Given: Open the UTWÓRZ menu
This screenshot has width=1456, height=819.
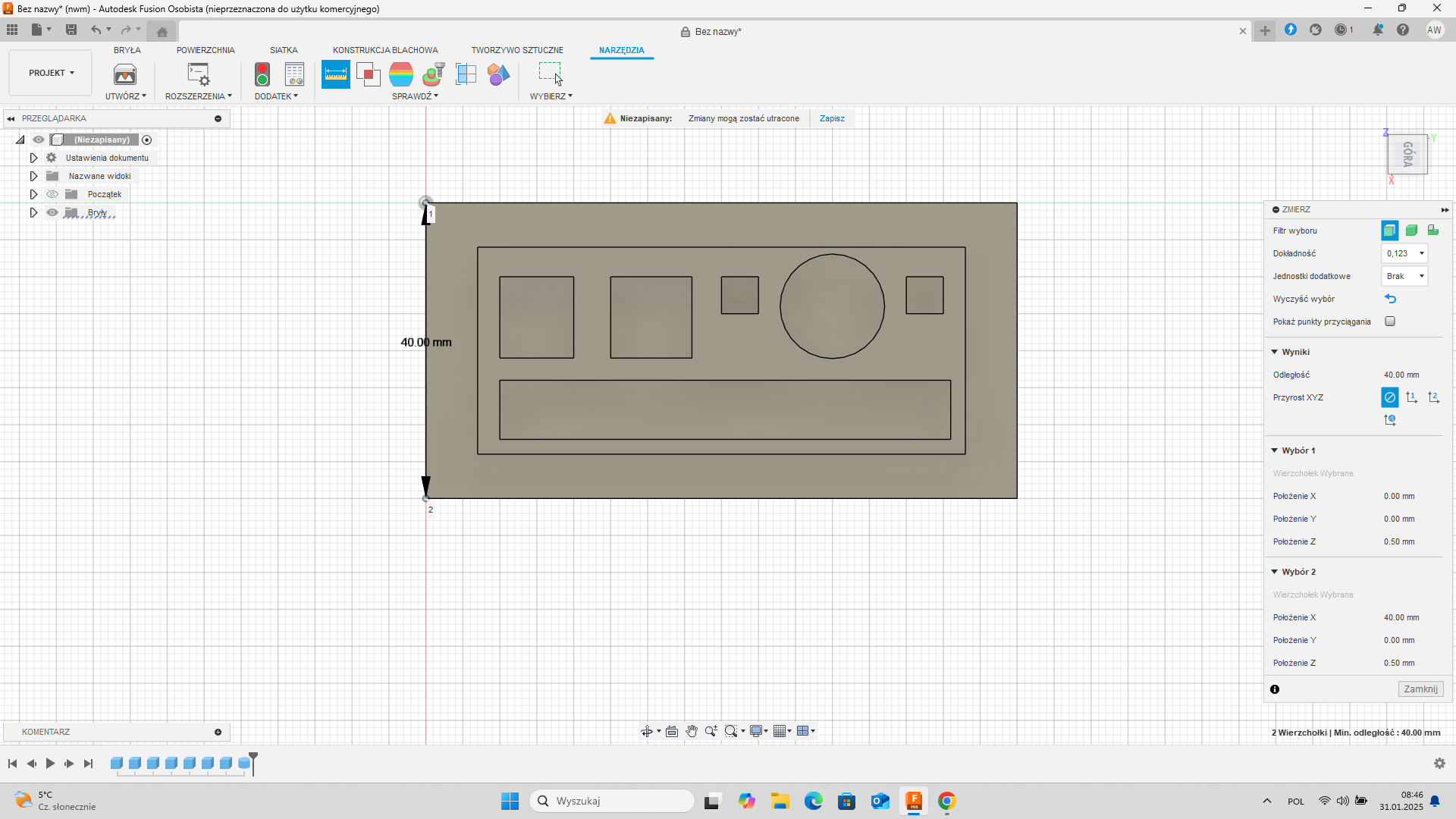Looking at the screenshot, I should (x=125, y=96).
